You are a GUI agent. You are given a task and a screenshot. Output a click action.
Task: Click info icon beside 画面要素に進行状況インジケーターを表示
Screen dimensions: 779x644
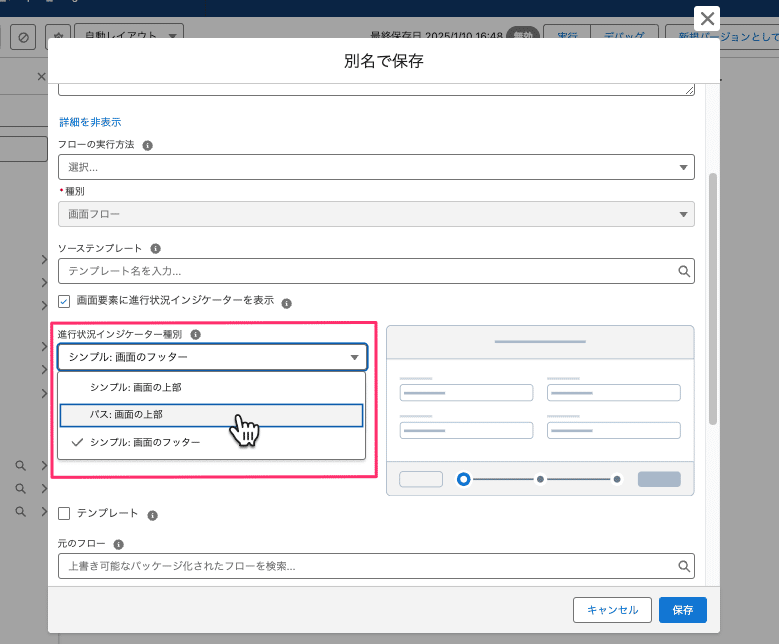tap(287, 304)
